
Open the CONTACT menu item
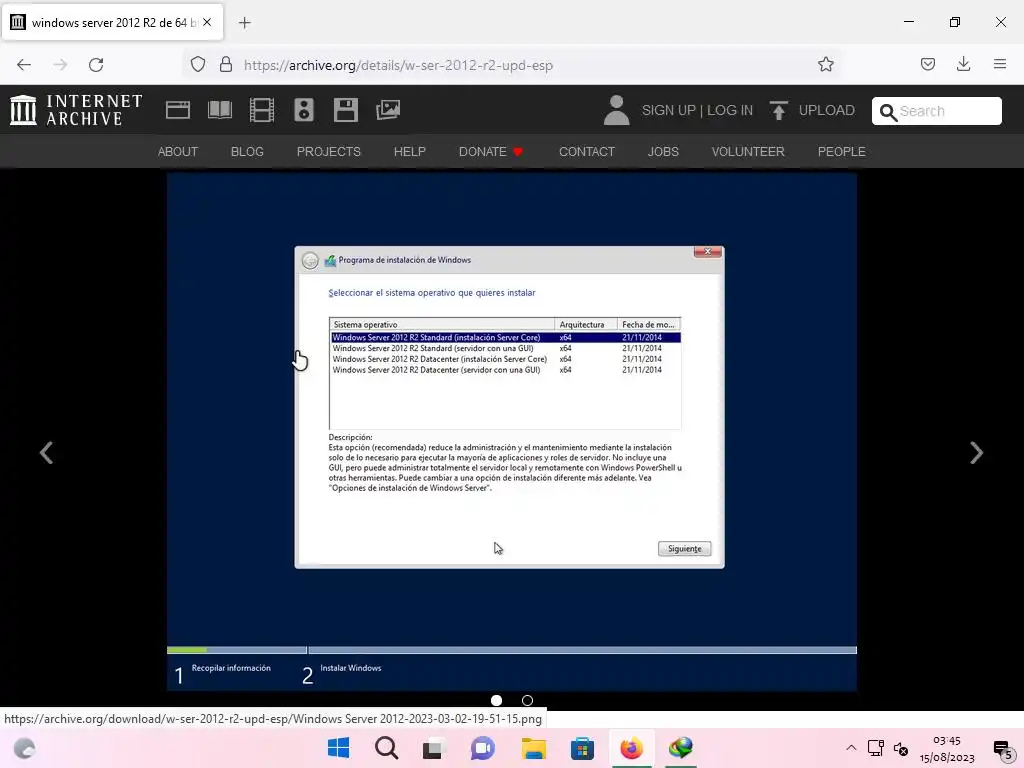pos(586,152)
